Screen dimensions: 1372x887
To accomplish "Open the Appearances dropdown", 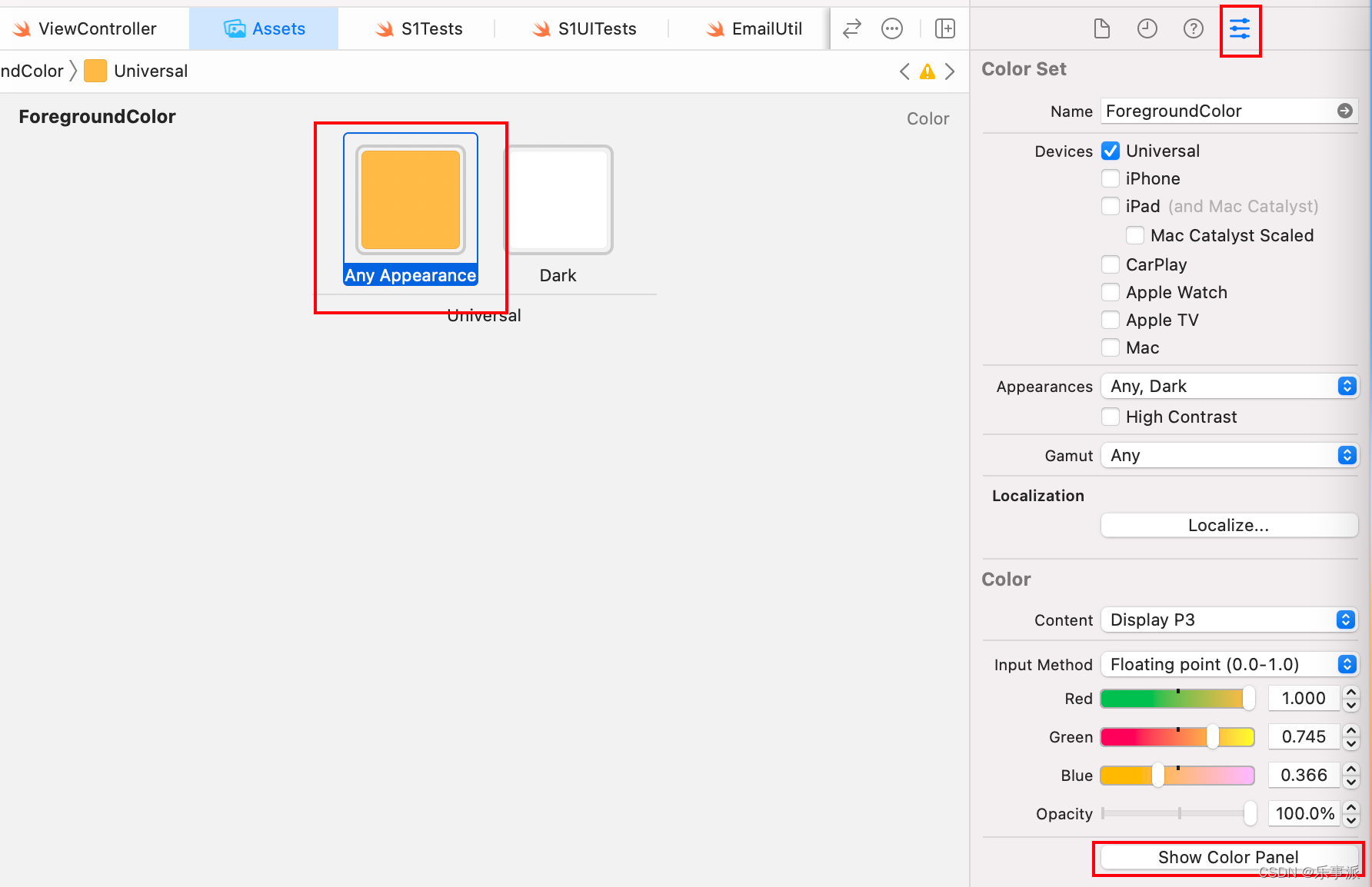I will pos(1229,386).
